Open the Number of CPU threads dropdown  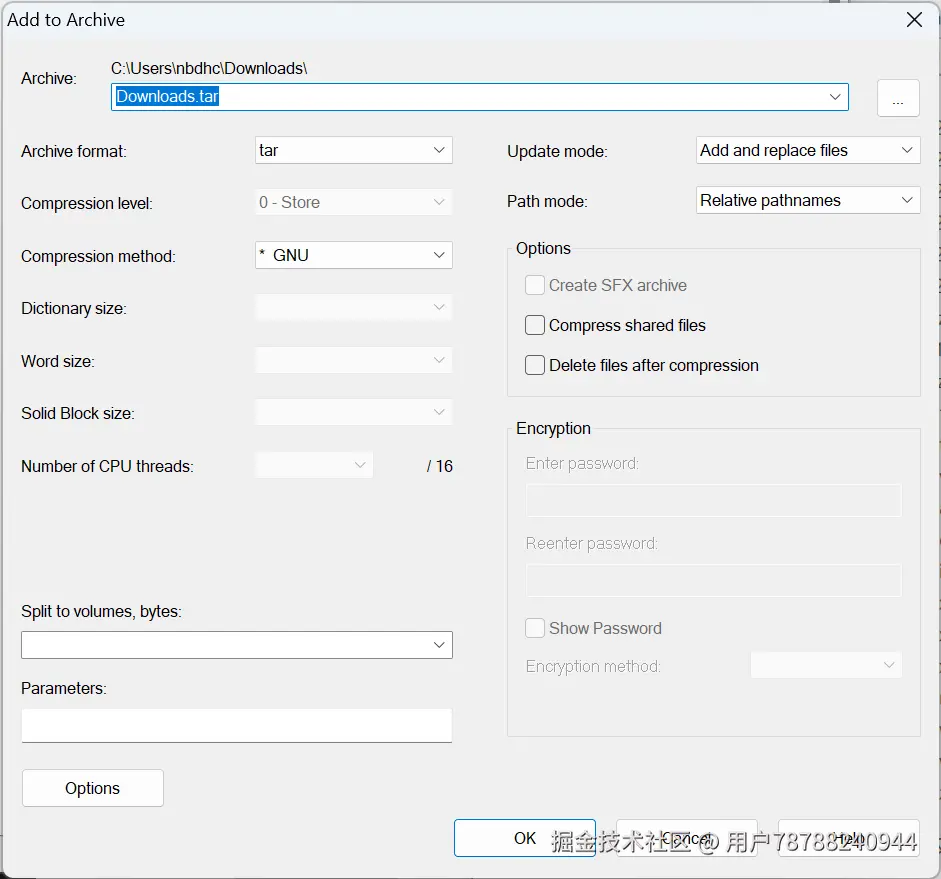click(314, 465)
